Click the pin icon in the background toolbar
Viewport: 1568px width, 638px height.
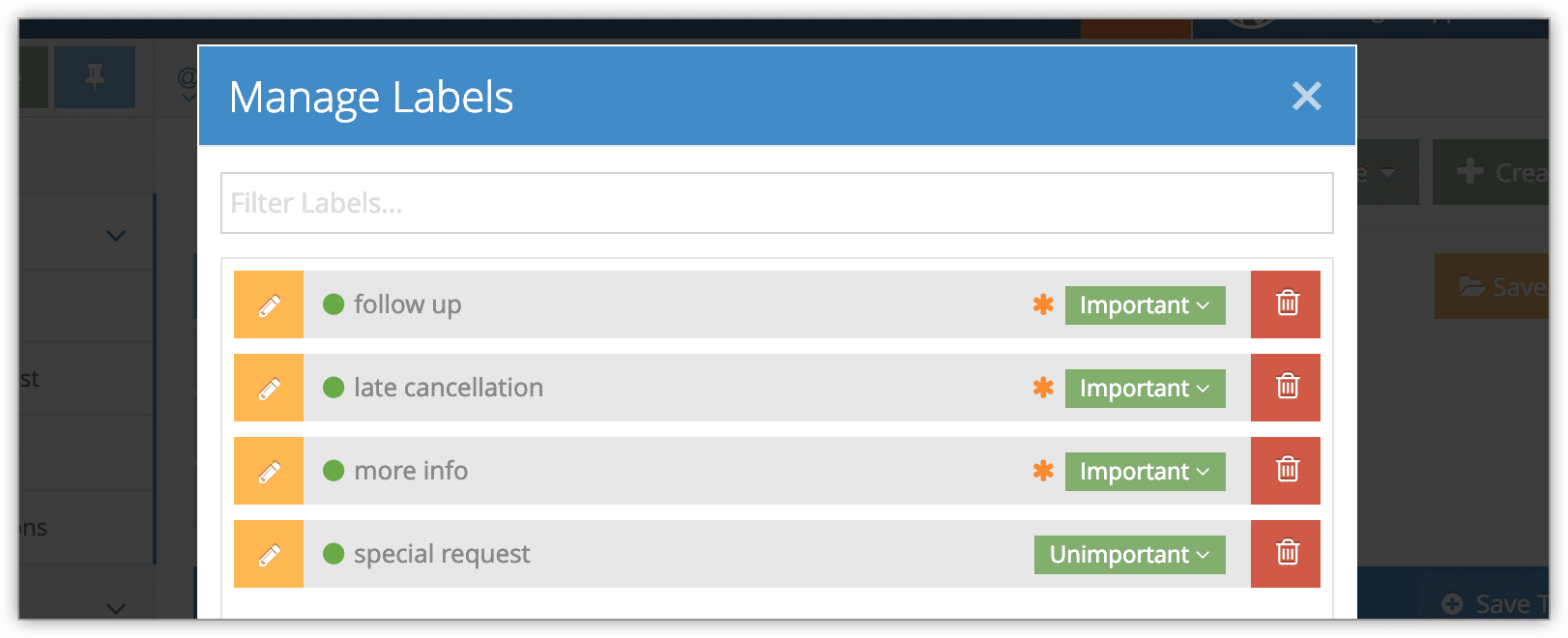pos(95,76)
